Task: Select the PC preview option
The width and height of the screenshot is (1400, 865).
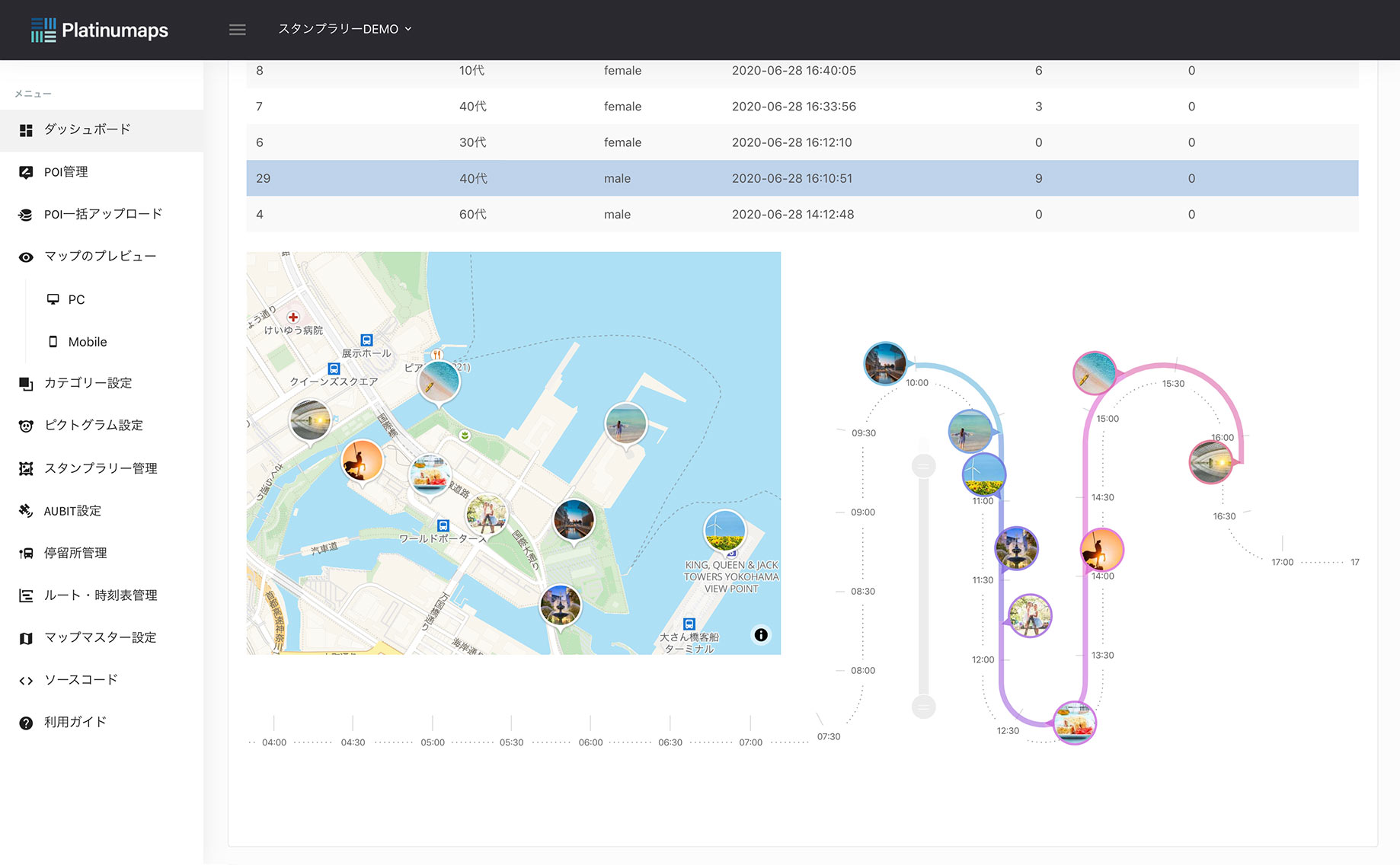Action: click(76, 299)
